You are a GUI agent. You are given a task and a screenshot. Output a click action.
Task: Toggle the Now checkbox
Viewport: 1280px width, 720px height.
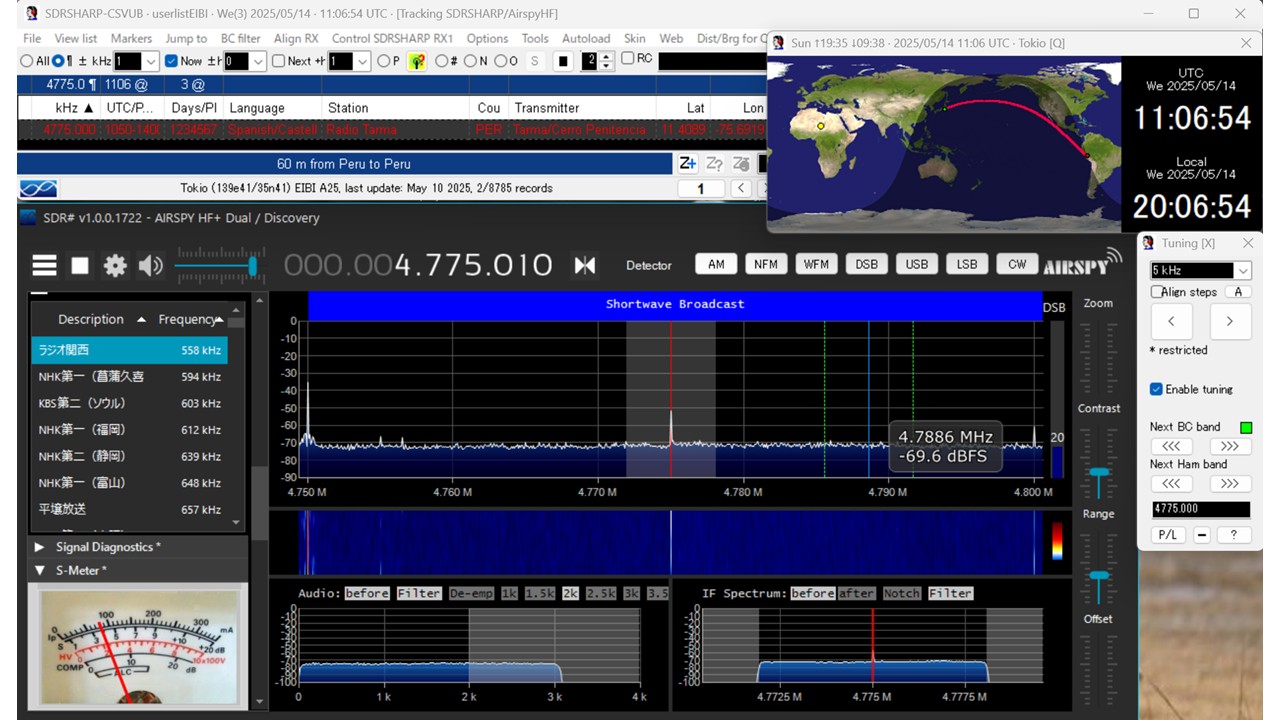(171, 61)
